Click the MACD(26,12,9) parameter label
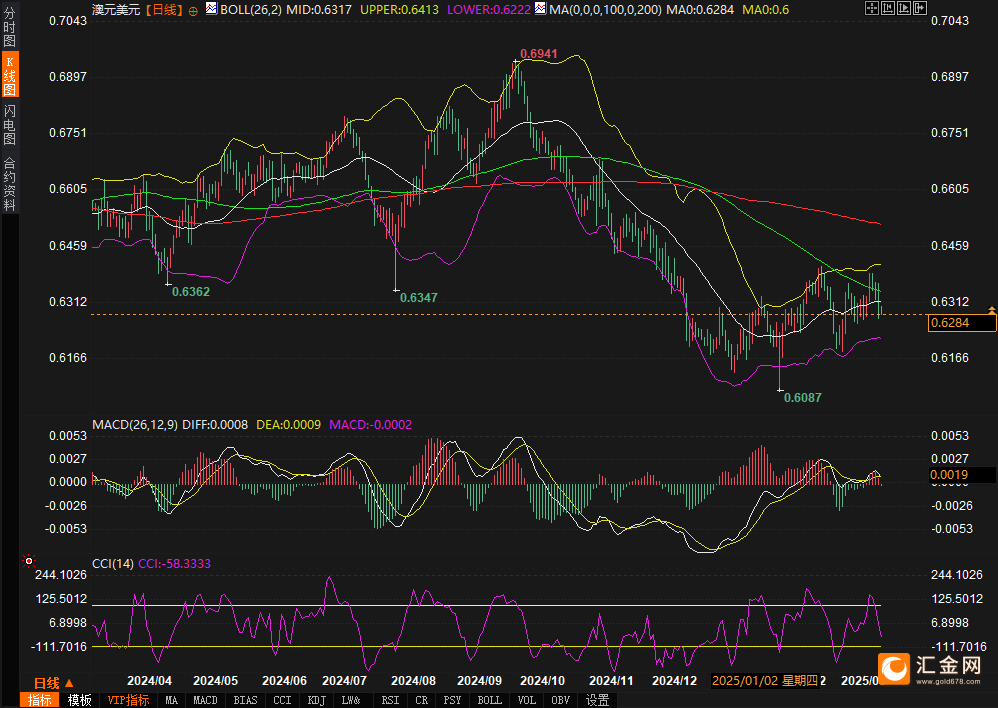 coord(135,425)
